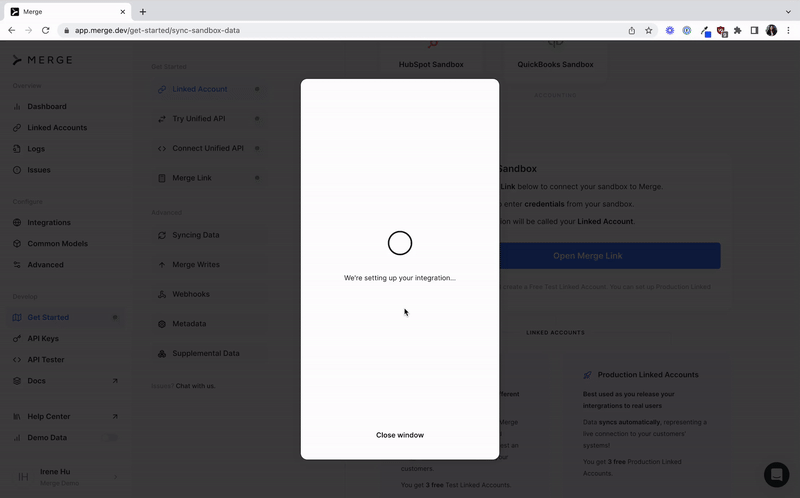This screenshot has height=498, width=800.
Task: Expand the tab search chevron
Action: click(x=786, y=11)
